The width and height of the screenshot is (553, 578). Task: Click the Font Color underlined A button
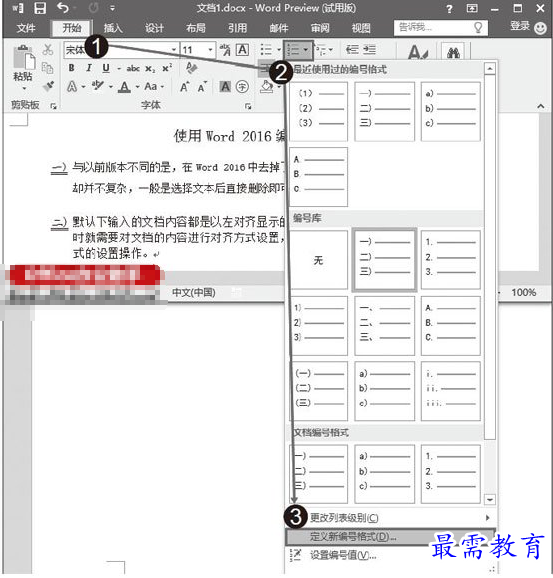tap(125, 87)
